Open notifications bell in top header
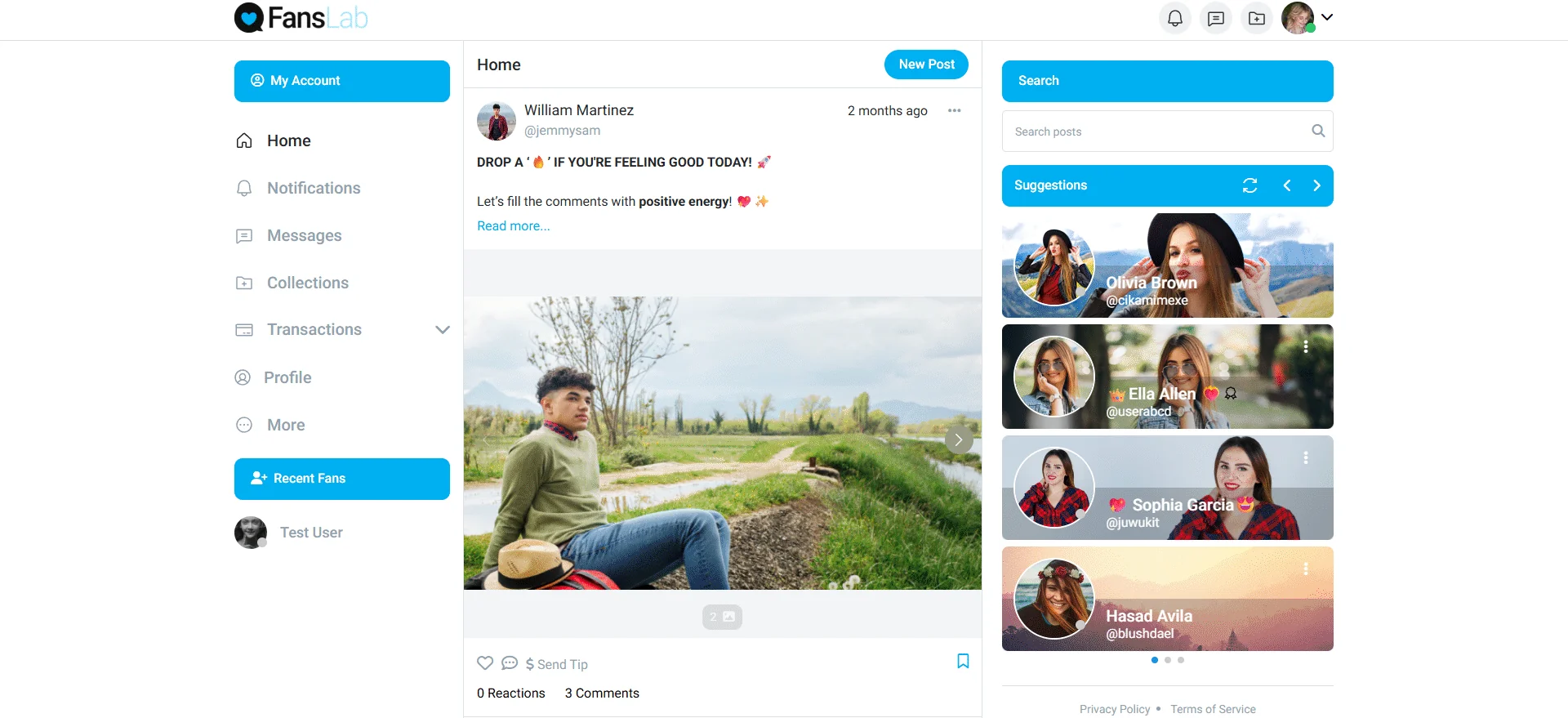1568x718 pixels. click(1174, 18)
